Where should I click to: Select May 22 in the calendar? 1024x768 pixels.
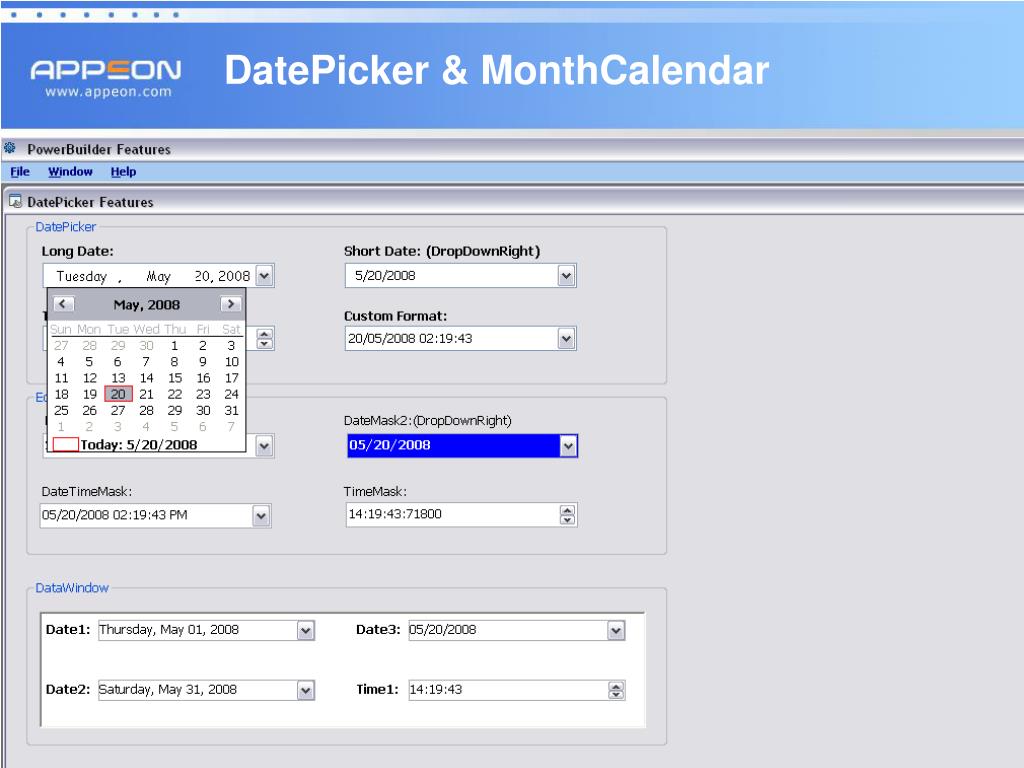[174, 394]
